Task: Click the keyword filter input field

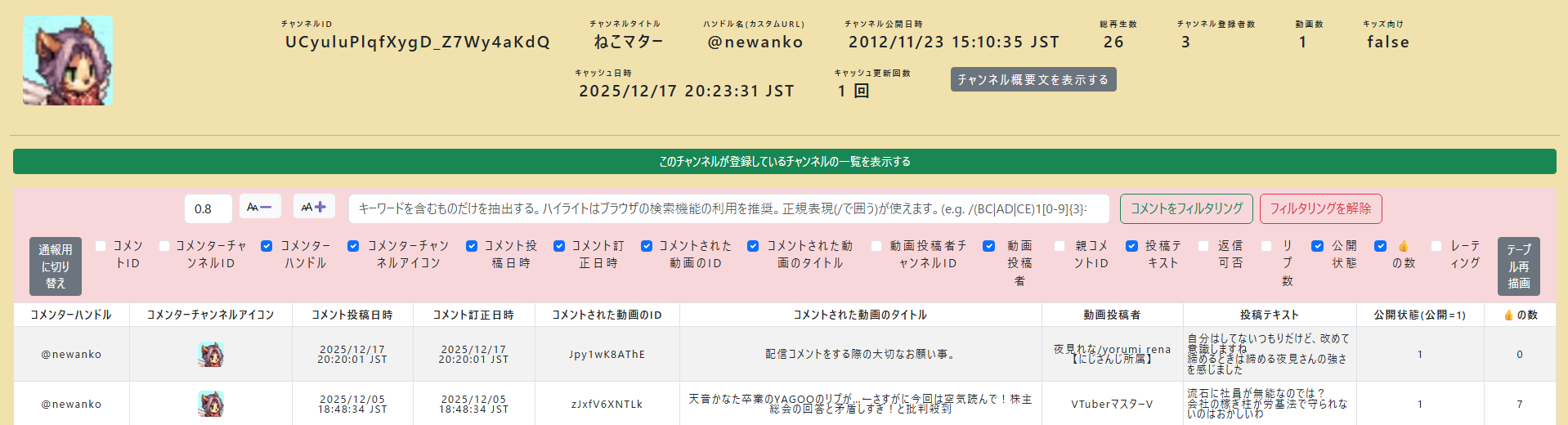Action: coord(728,208)
